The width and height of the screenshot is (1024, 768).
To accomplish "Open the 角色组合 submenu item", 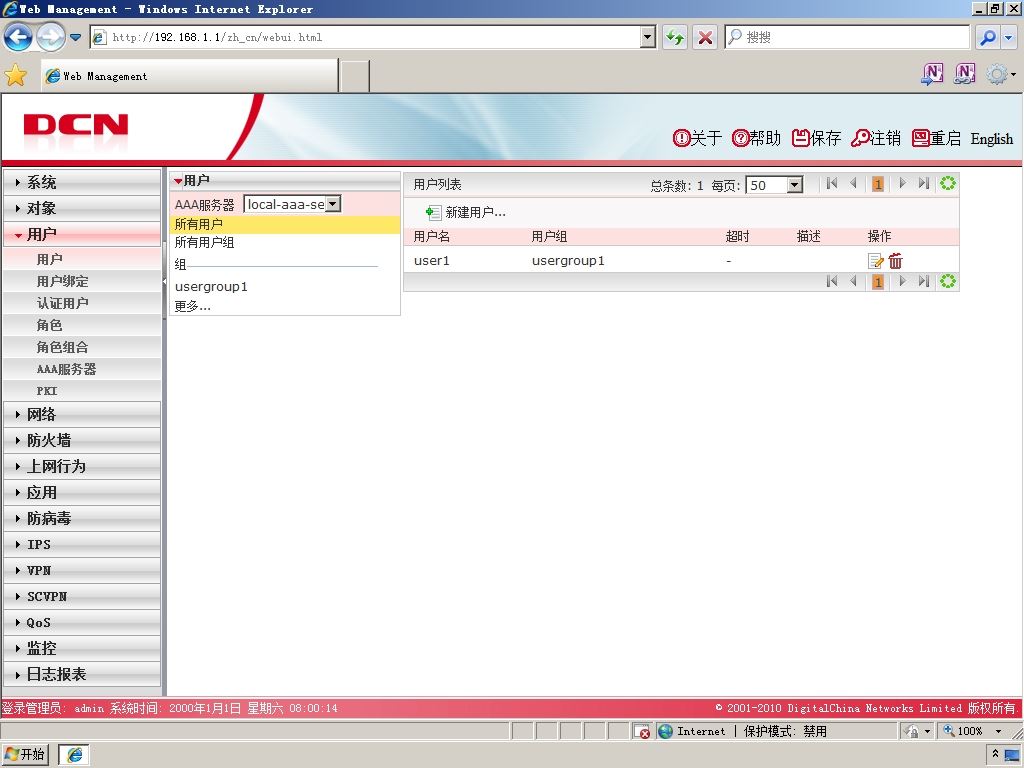I will pos(82,347).
